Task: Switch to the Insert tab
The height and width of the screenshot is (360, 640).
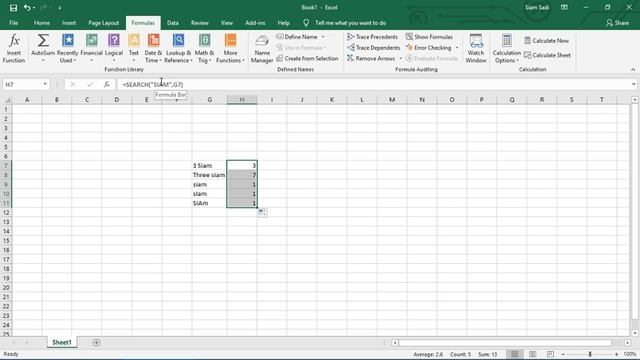Action: pos(69,23)
